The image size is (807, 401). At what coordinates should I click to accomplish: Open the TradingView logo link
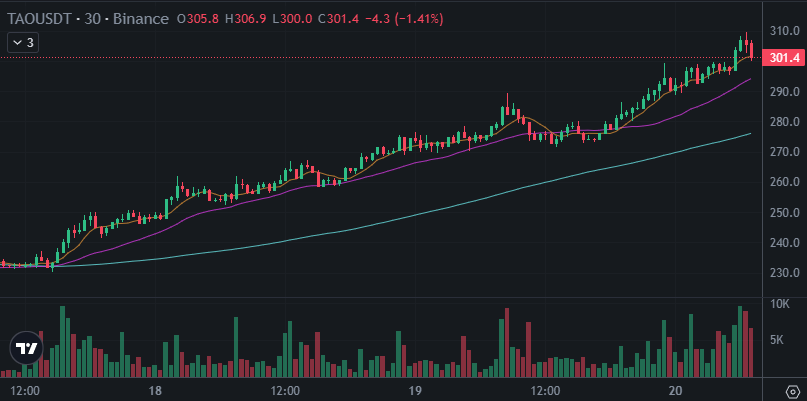point(26,348)
